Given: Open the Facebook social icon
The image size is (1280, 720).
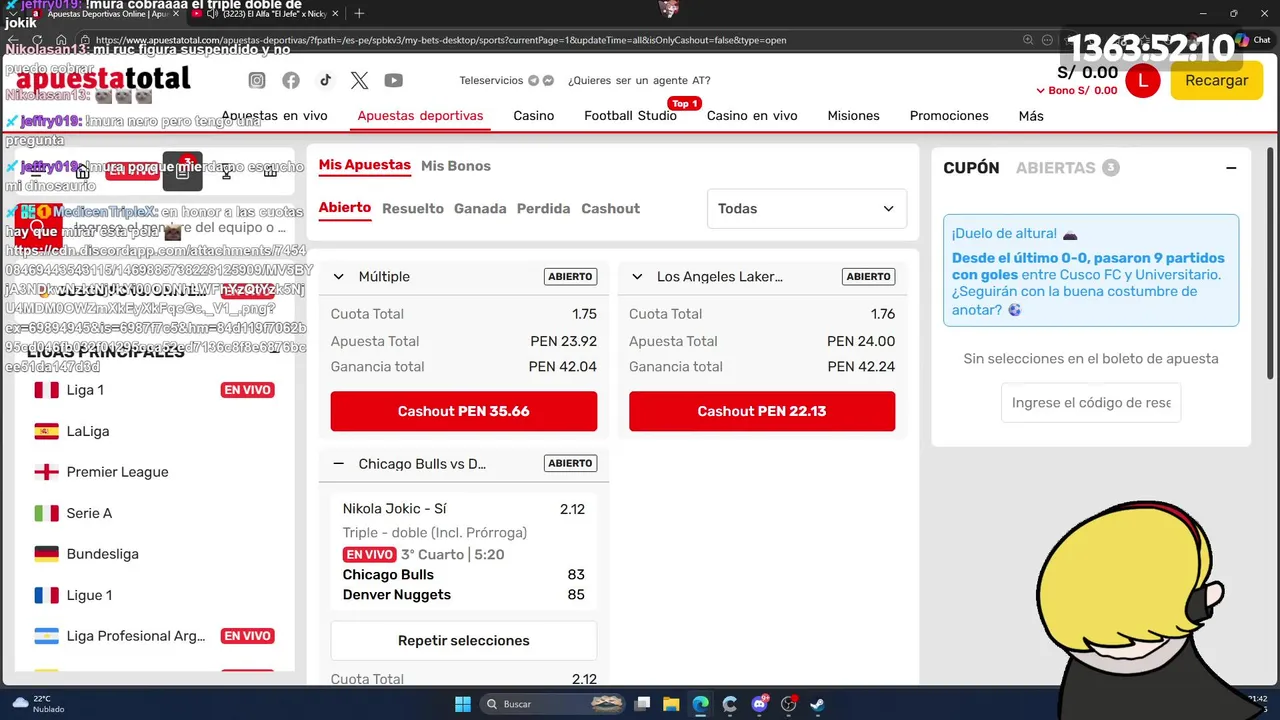Looking at the screenshot, I should pos(291,81).
